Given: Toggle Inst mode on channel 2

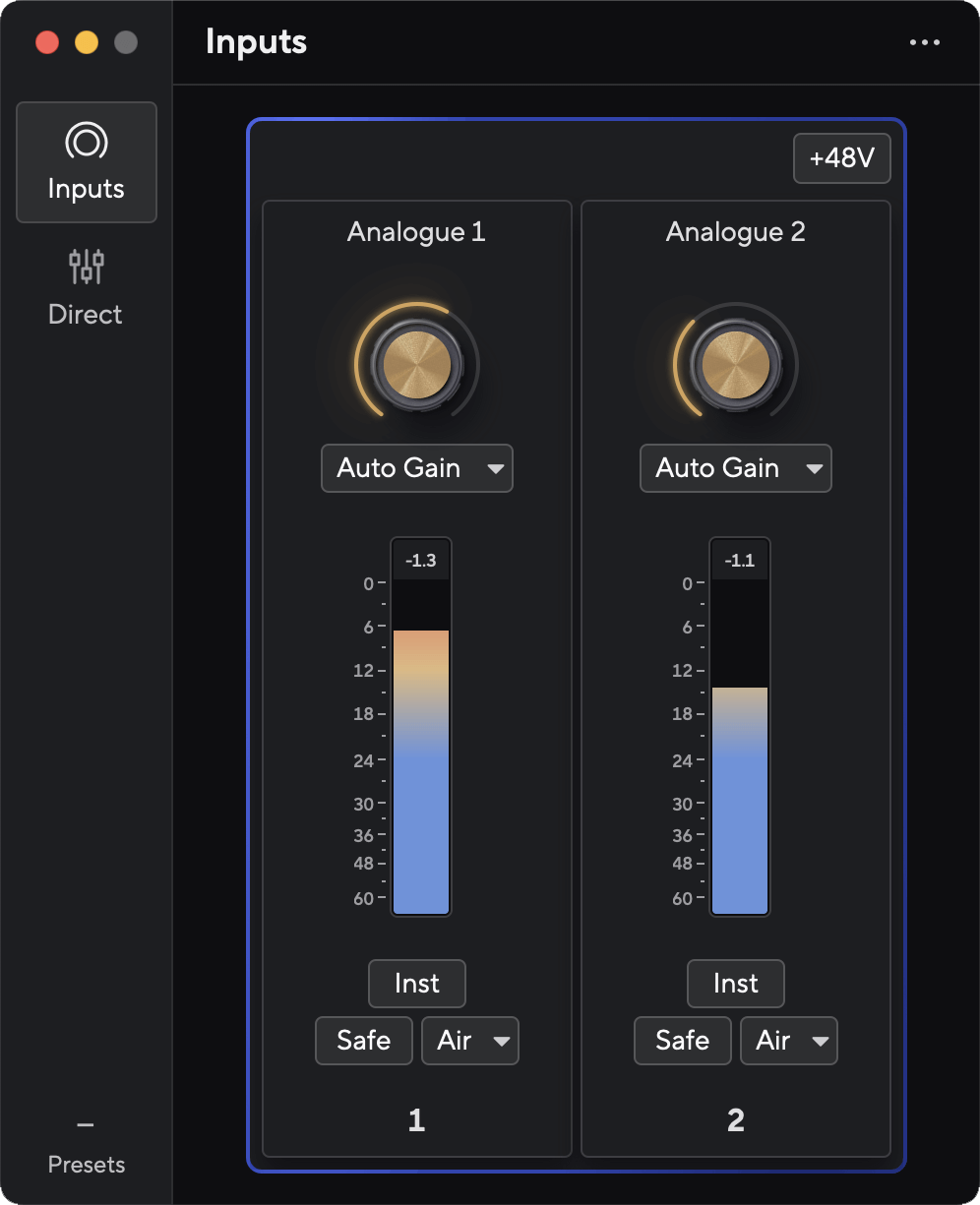Looking at the screenshot, I should point(736,984).
